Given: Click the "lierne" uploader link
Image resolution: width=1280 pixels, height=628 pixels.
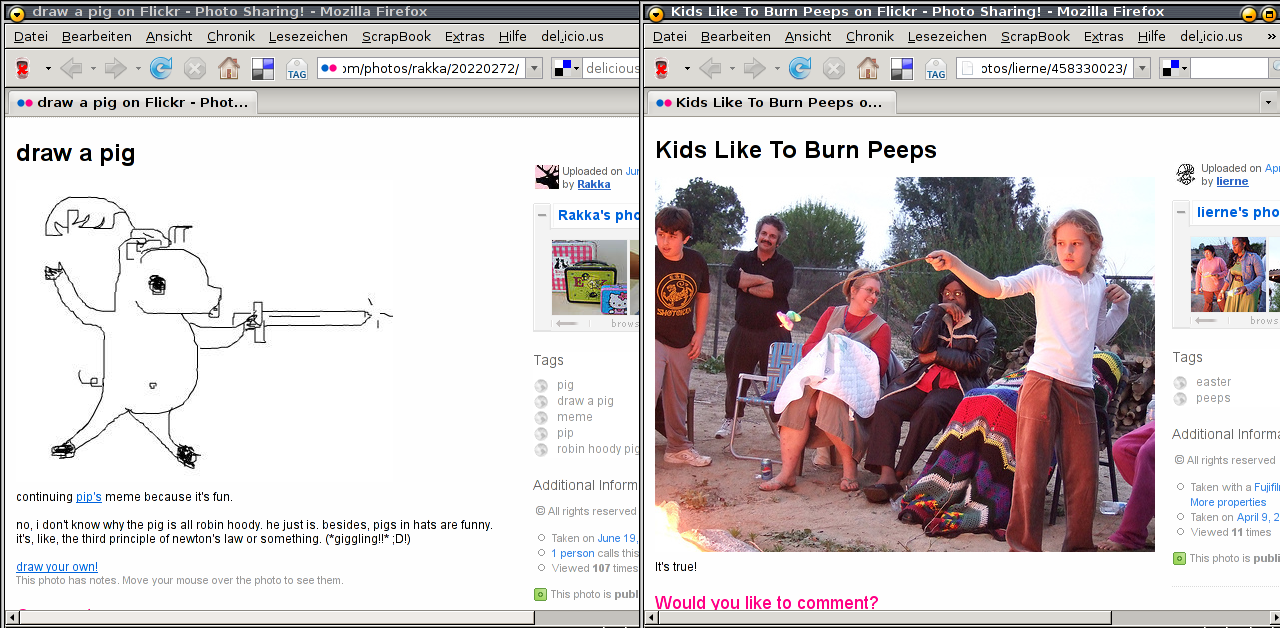Looking at the screenshot, I should click(x=1232, y=181).
